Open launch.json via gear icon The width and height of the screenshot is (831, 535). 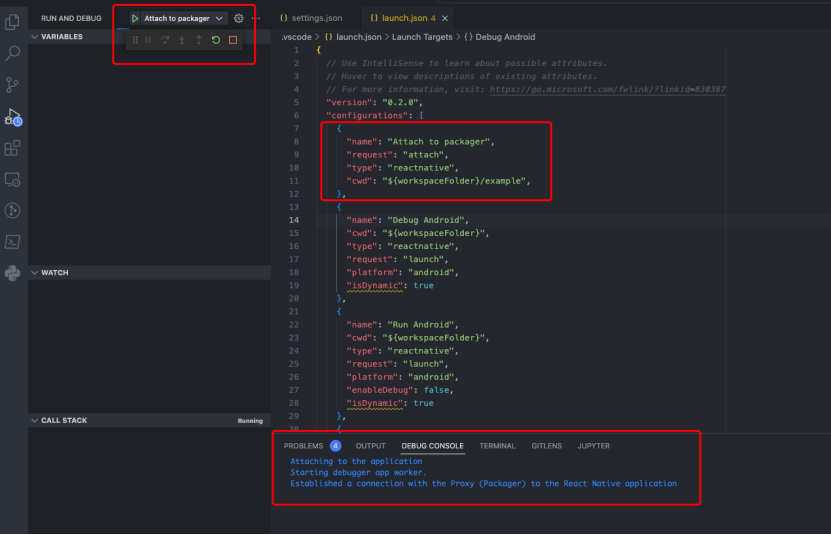point(238,19)
